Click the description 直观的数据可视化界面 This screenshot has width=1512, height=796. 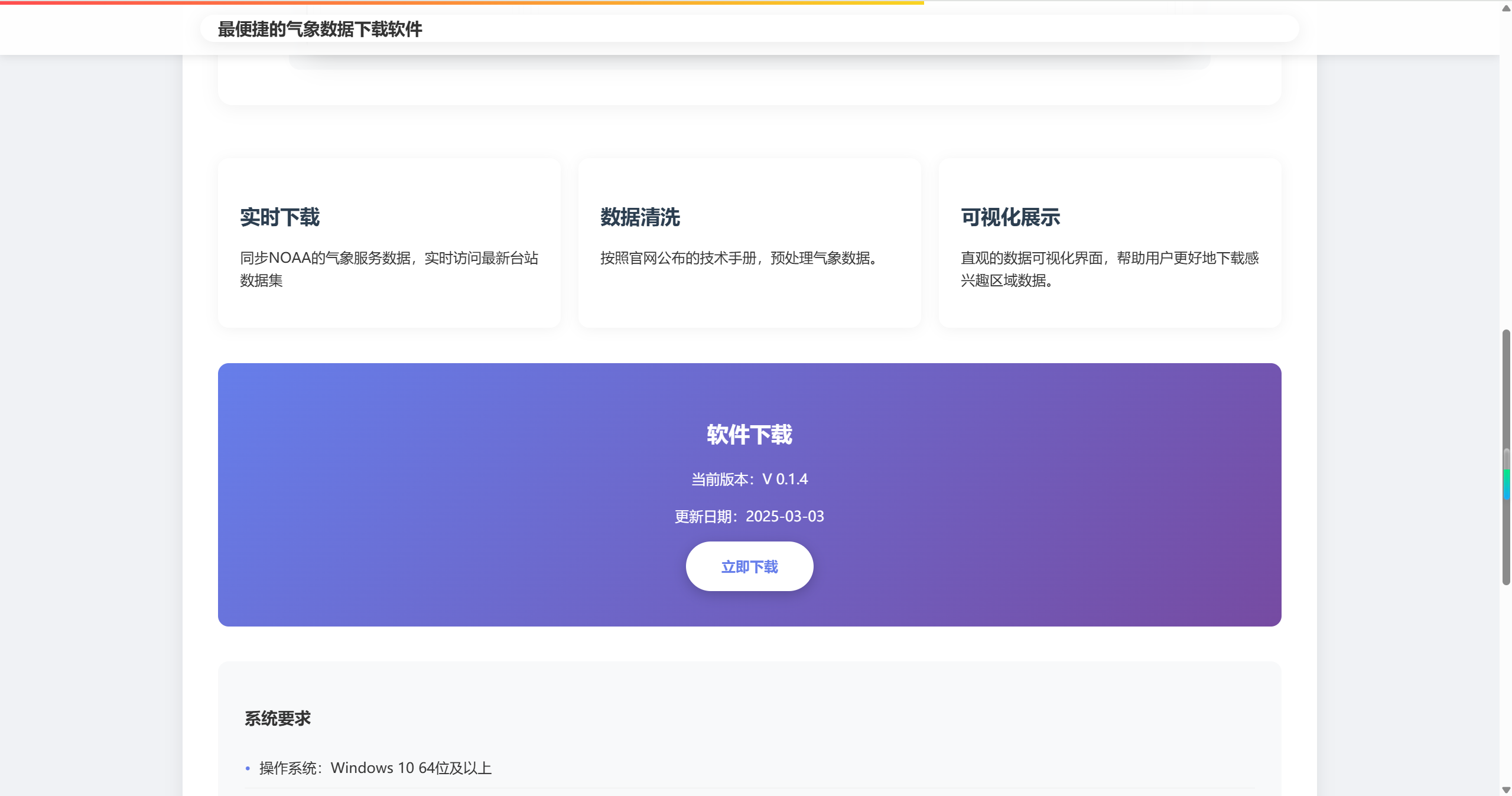click(x=1110, y=269)
